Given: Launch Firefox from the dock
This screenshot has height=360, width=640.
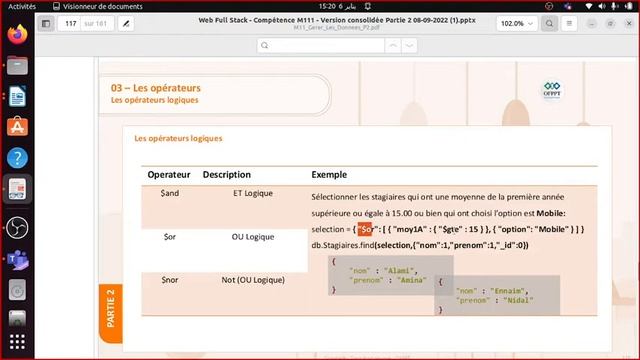Looking at the screenshot, I should coord(17,34).
